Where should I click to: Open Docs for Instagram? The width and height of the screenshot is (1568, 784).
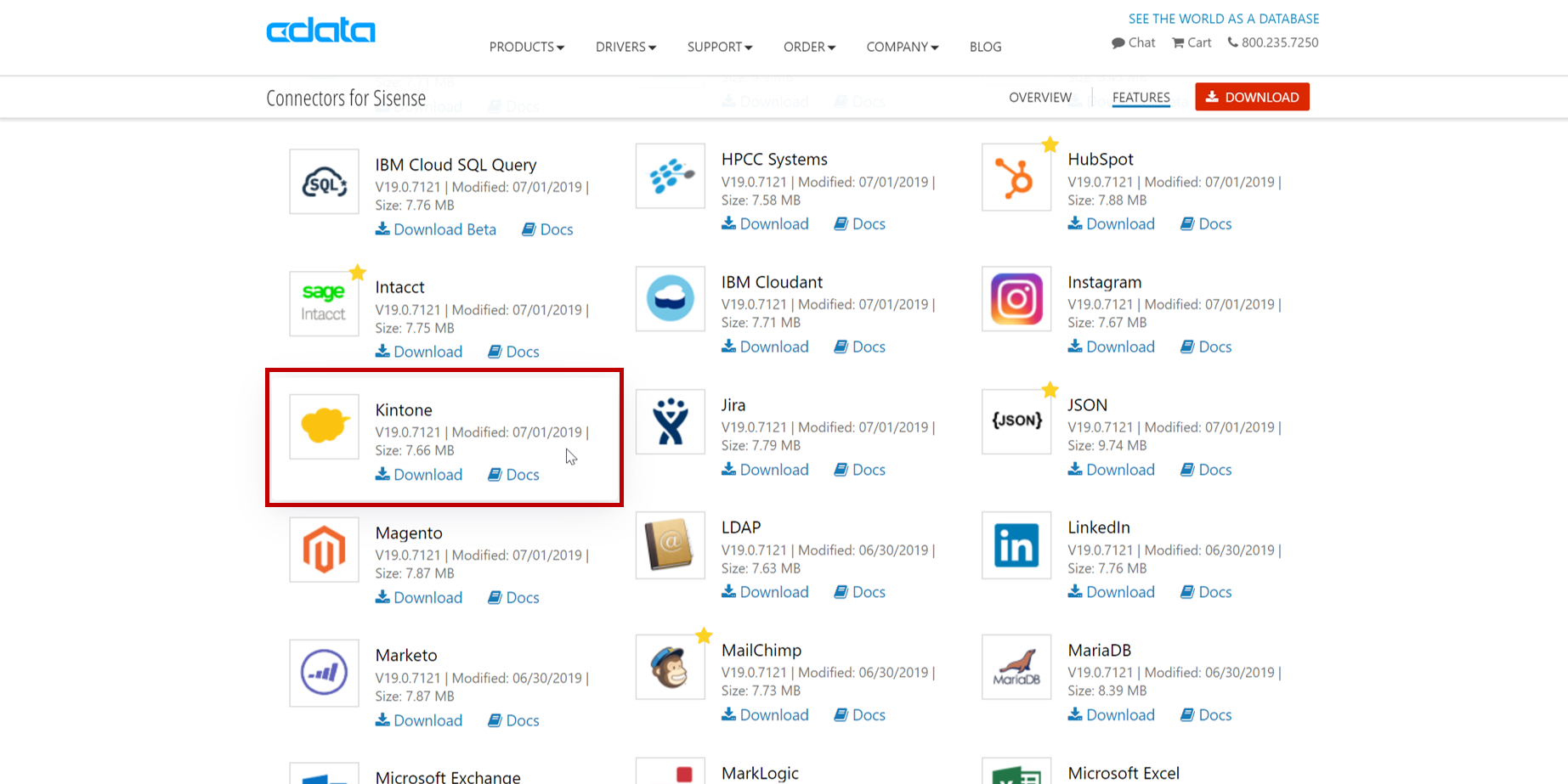pyautogui.click(x=1206, y=347)
